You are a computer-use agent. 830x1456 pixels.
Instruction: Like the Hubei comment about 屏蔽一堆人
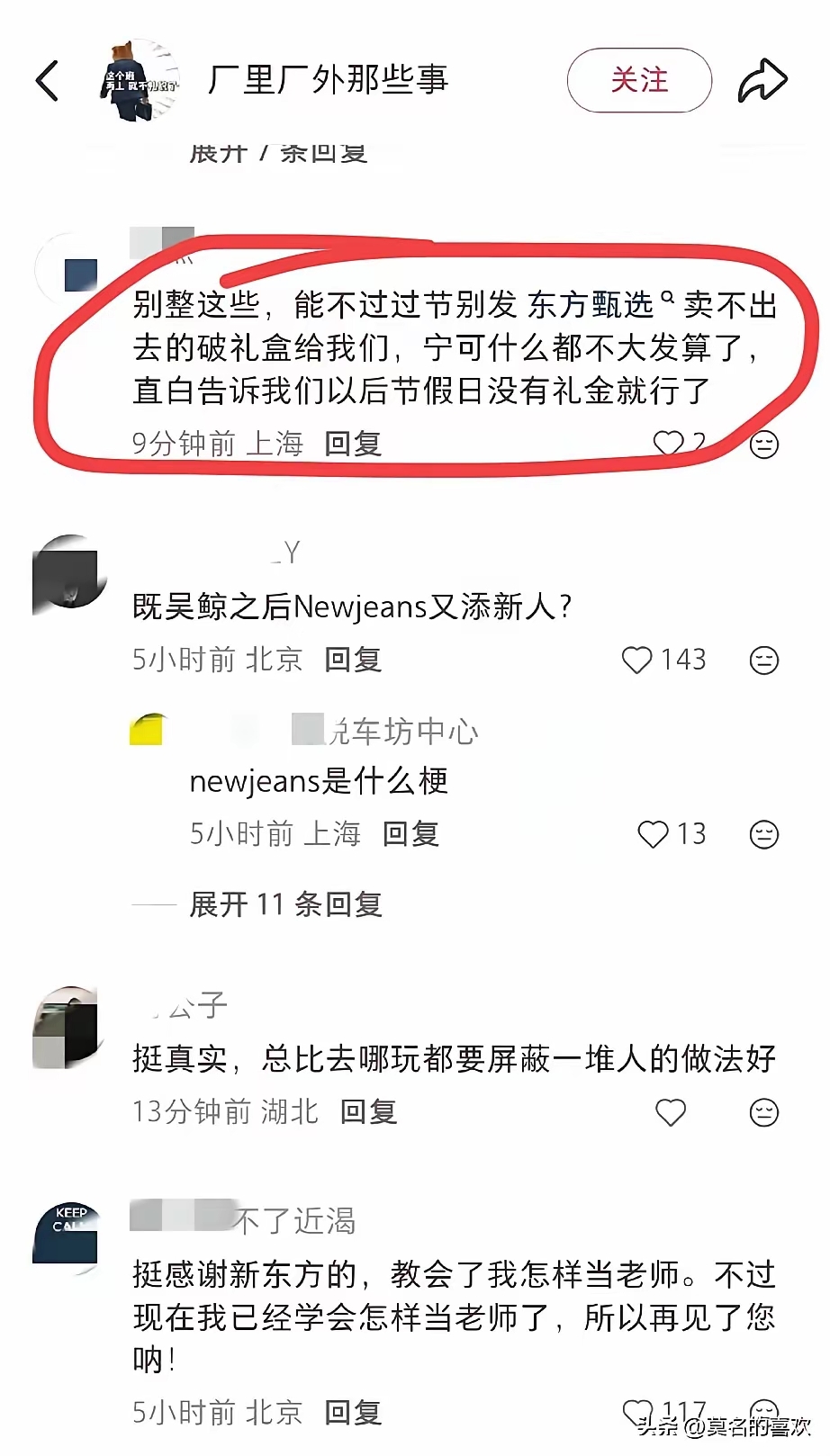[x=671, y=1112]
